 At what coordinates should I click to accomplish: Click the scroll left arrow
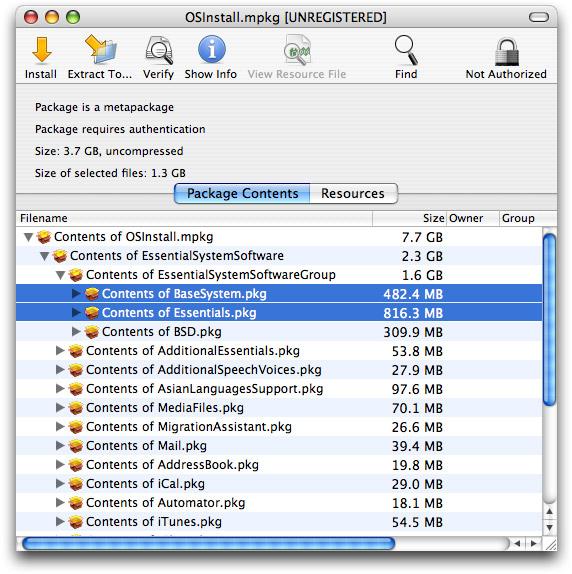tap(518, 544)
